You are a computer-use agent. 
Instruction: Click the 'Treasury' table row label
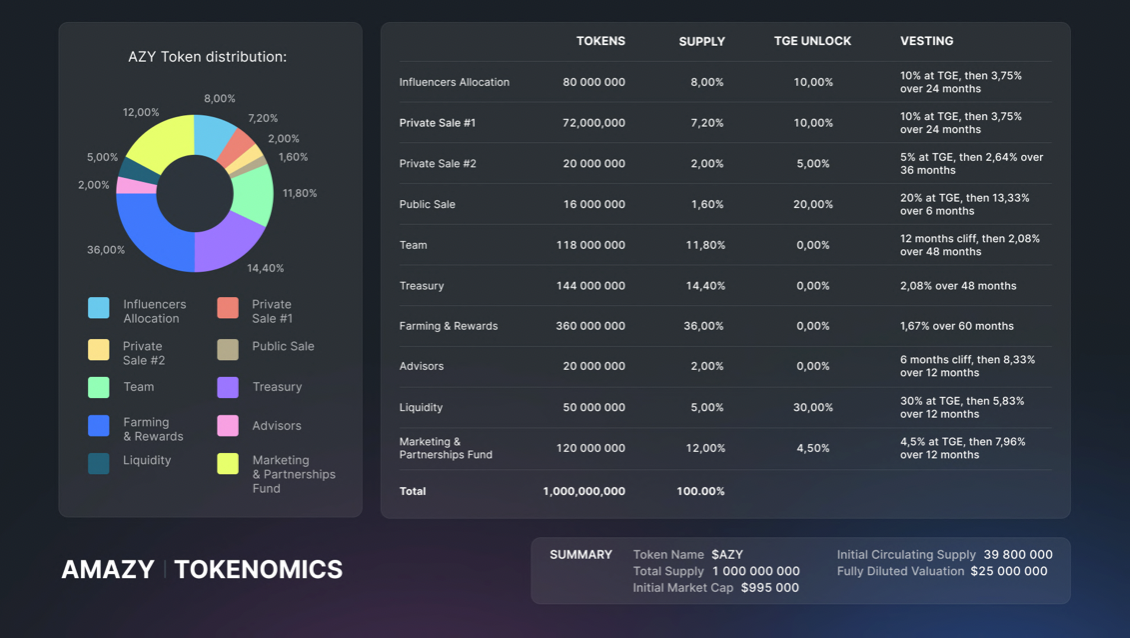pos(422,286)
